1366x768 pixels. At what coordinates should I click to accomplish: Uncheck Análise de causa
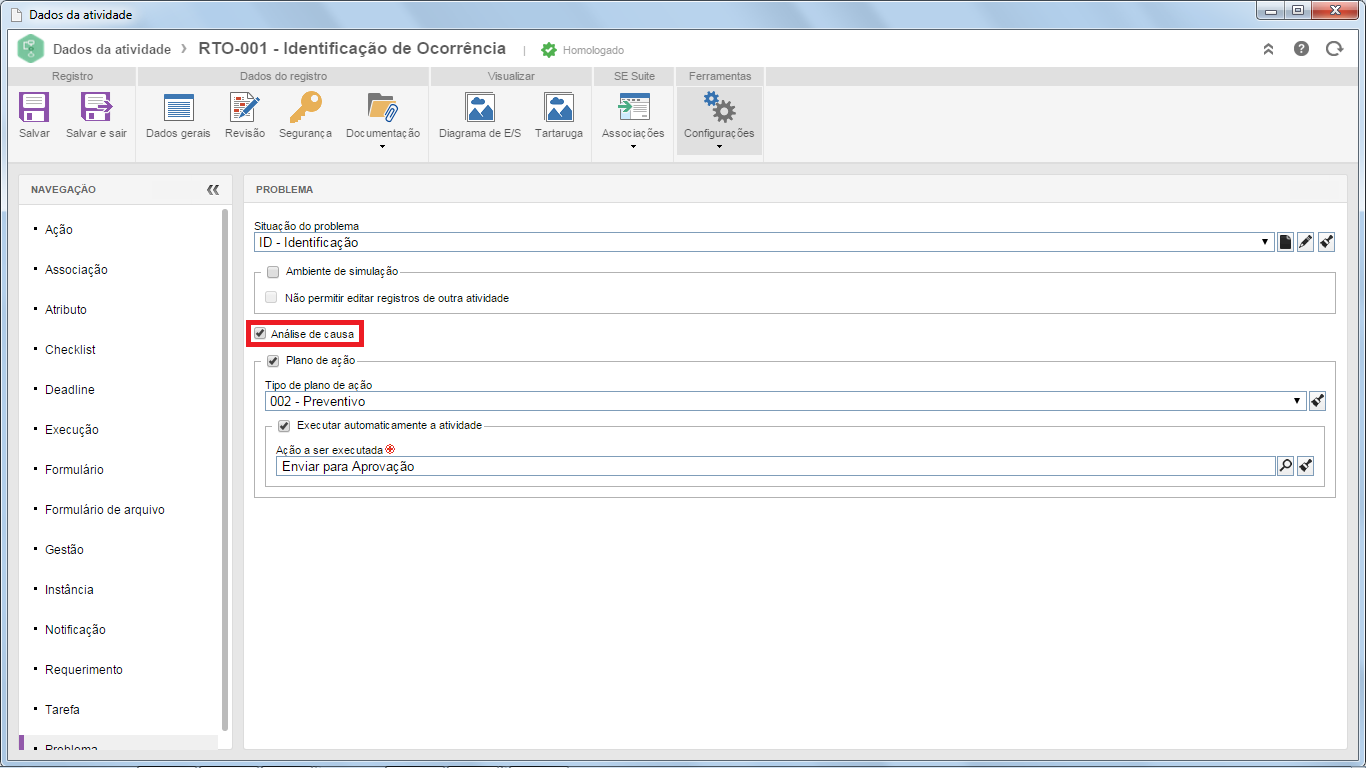pos(260,333)
